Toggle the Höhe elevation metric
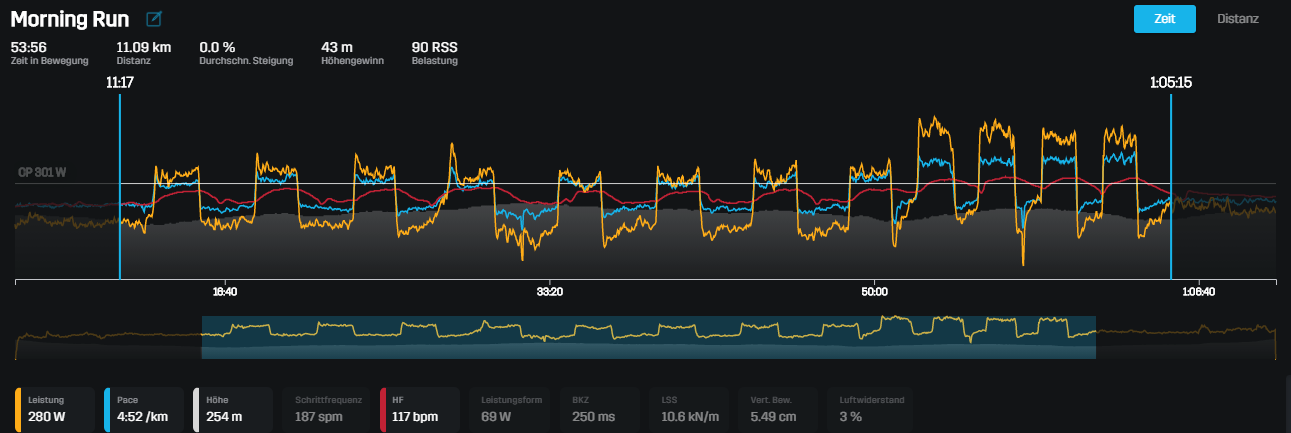Image resolution: width=1291 pixels, height=433 pixels. [231, 409]
